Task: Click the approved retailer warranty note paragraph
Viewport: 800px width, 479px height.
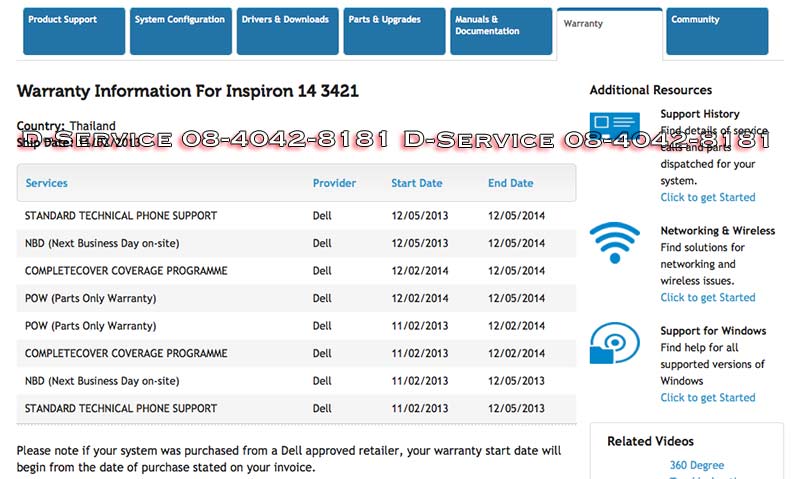Action: tap(289, 459)
